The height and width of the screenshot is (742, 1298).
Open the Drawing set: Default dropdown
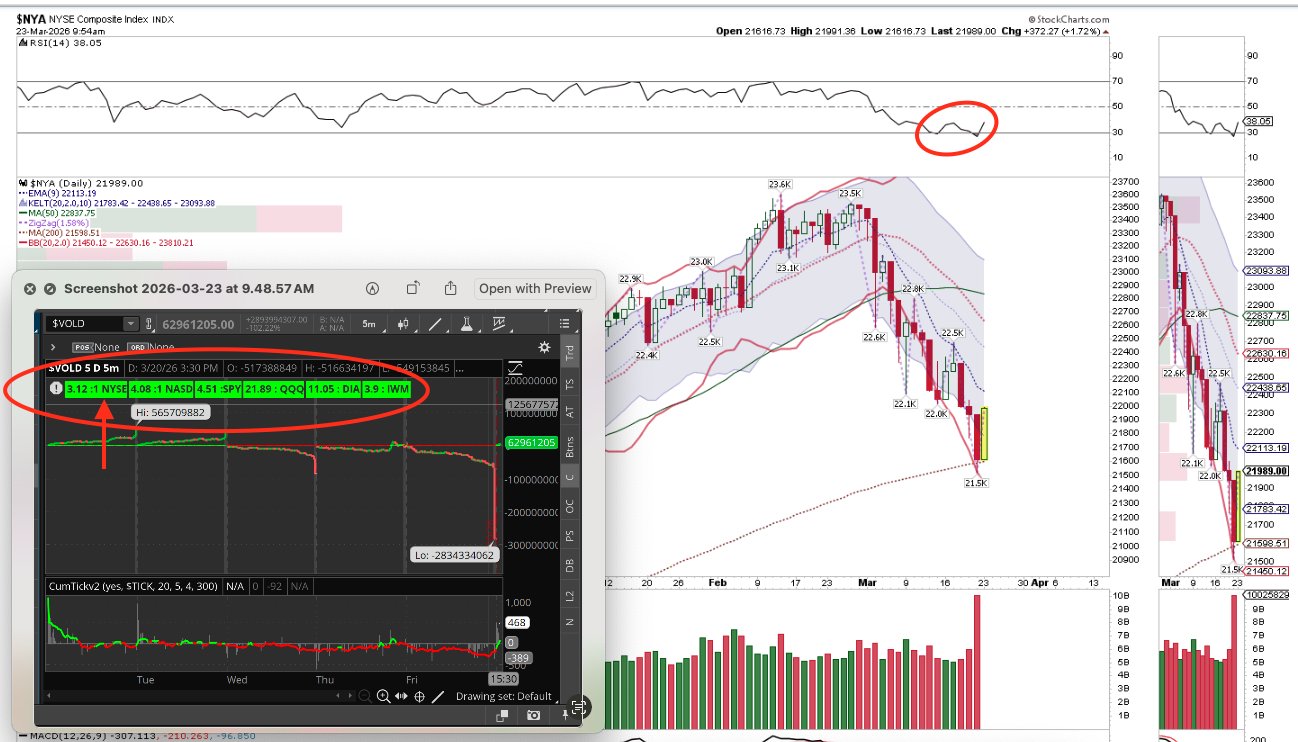point(505,696)
